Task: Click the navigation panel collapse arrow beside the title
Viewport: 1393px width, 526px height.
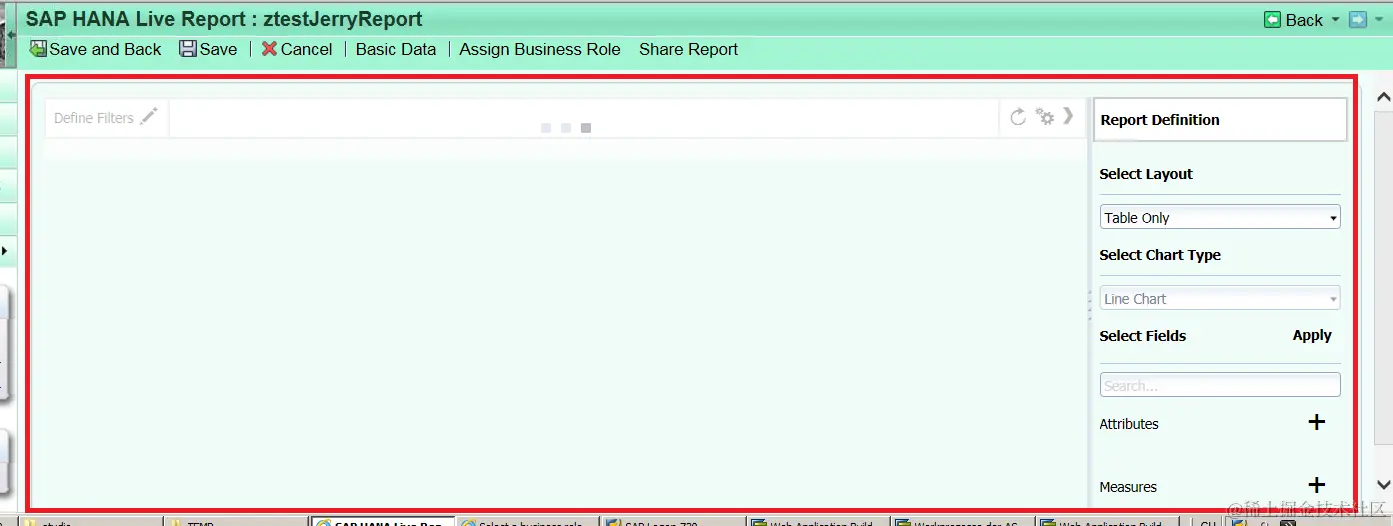Action: pyautogui.click(x=10, y=35)
